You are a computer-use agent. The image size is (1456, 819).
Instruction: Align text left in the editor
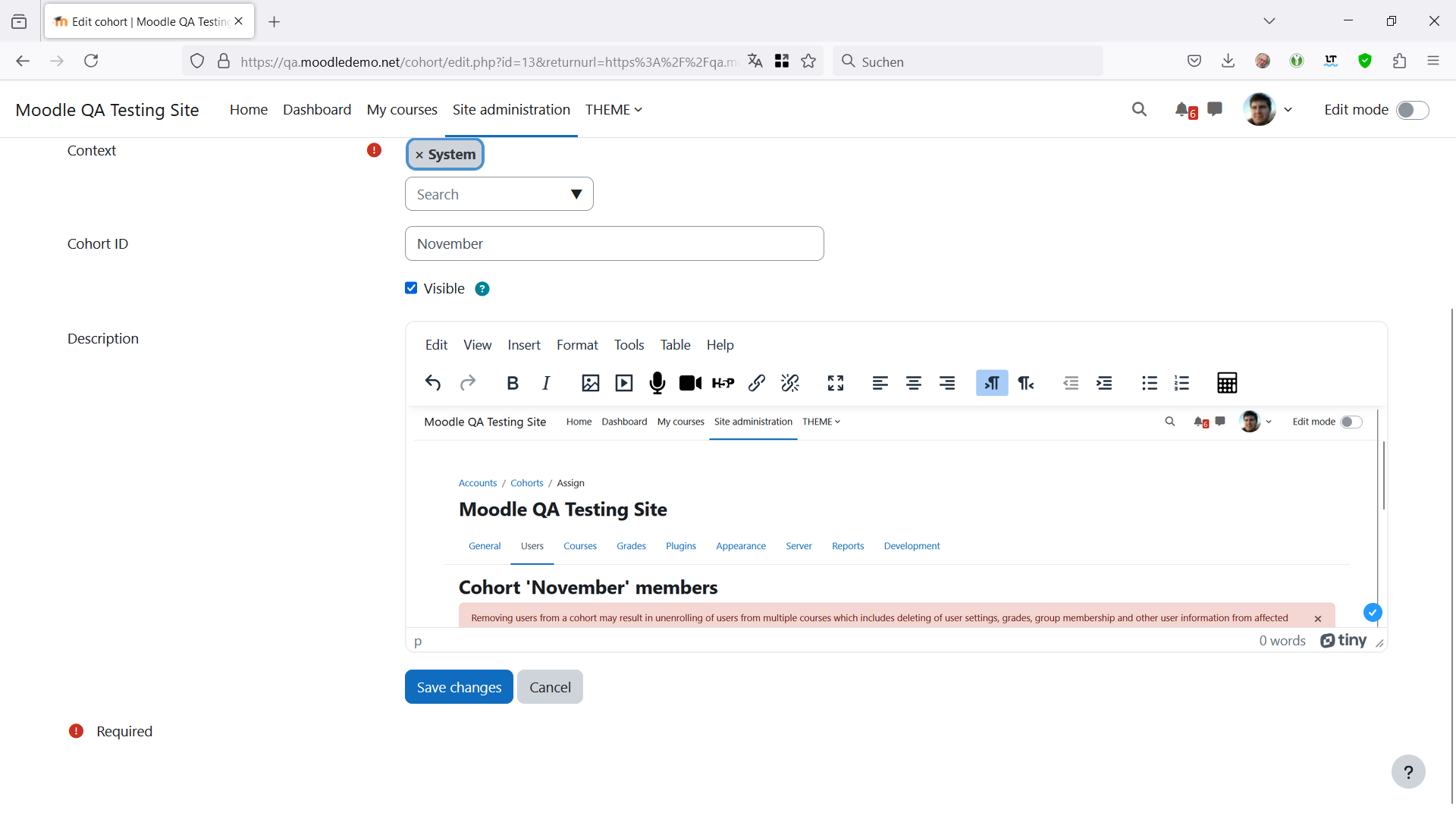coord(880,383)
